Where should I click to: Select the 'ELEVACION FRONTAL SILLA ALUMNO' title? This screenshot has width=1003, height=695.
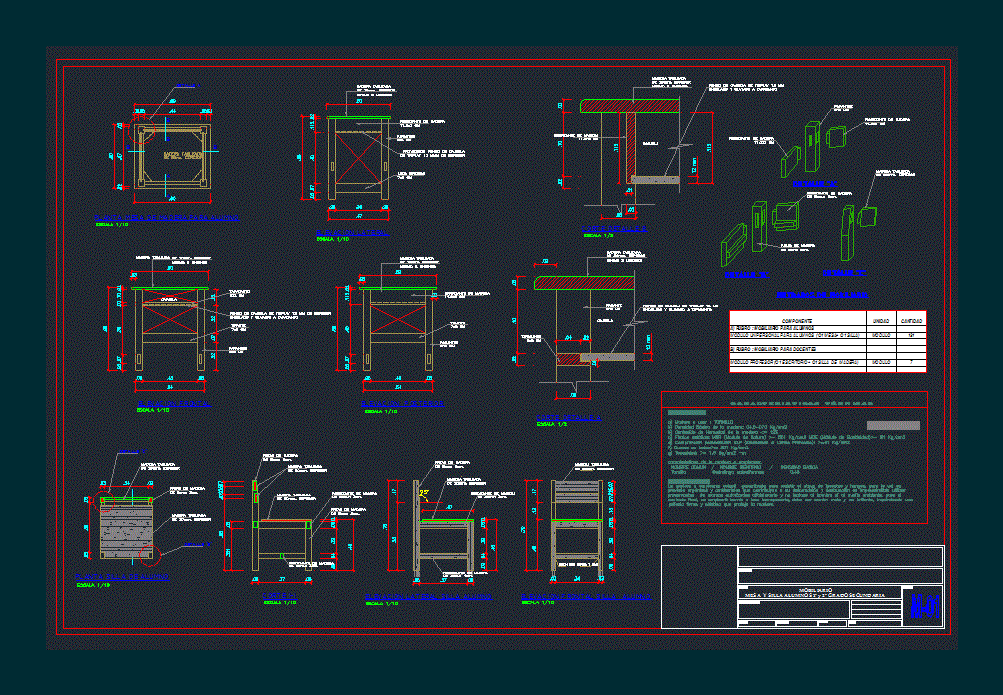click(x=587, y=596)
